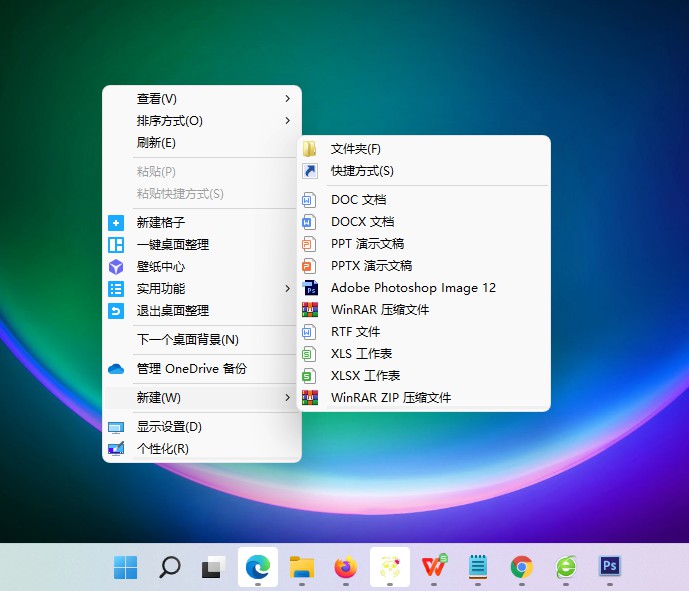
Task: Choose 下一个桌面背景(N)
Action: coord(202,340)
